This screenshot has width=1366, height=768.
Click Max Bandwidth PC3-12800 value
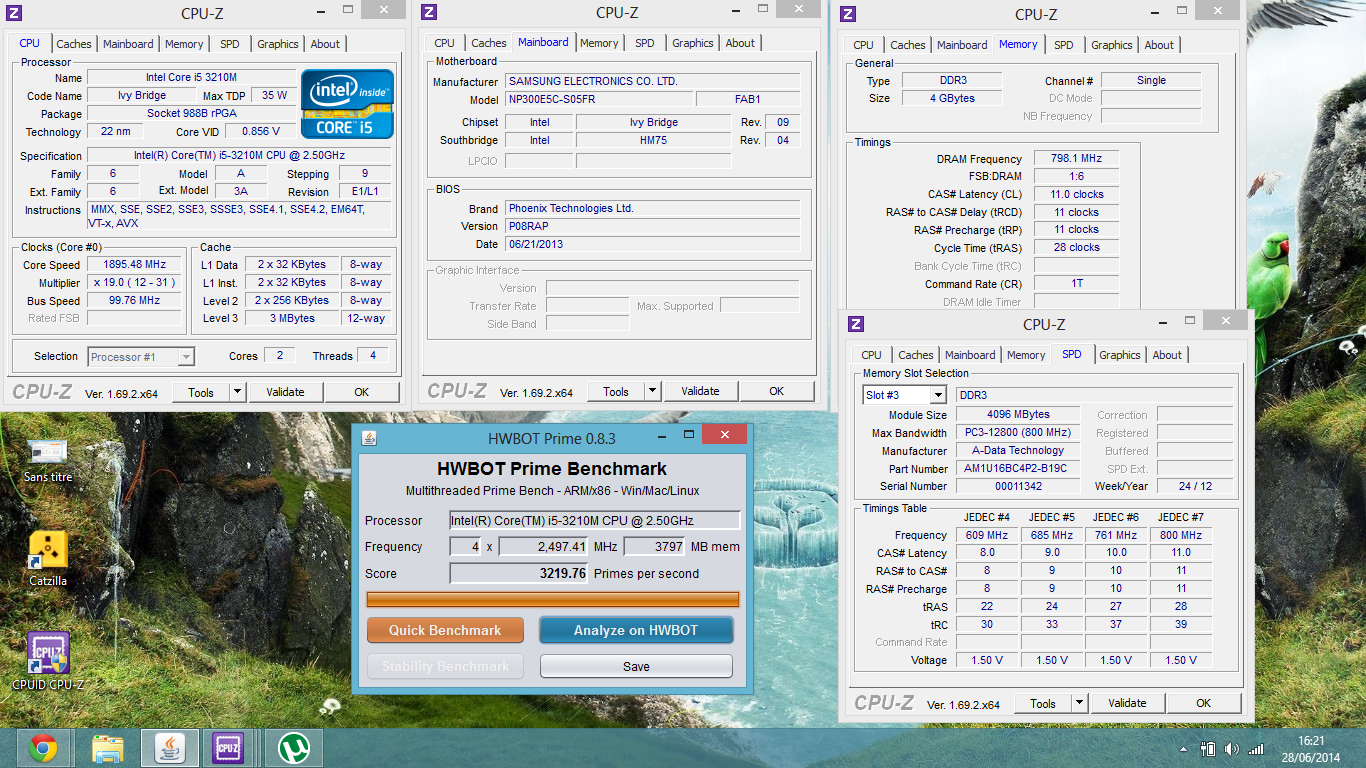tap(1016, 432)
